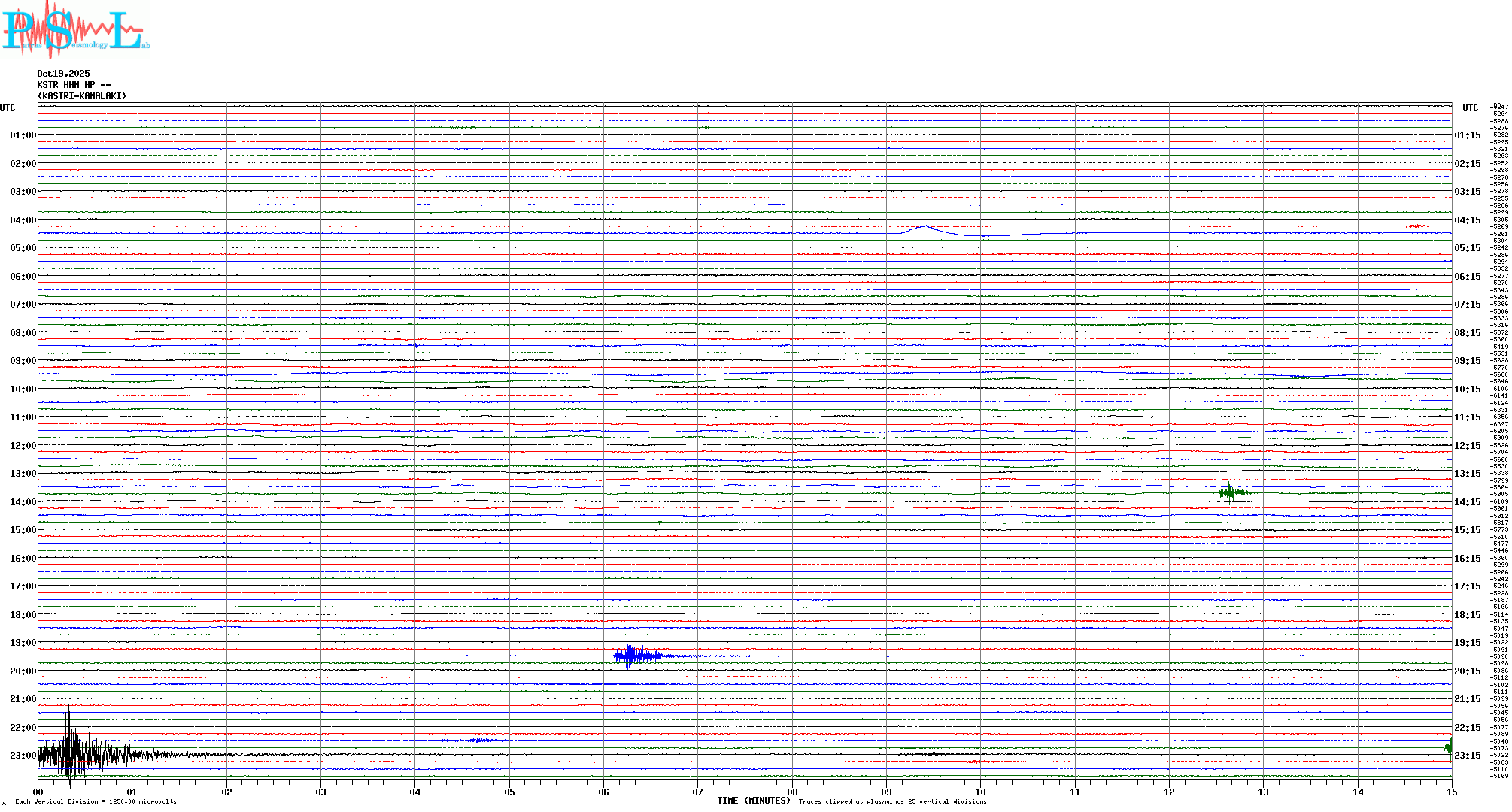Click the Each Vertical Division microvolts note
The image size is (1512, 812).
coord(96,801)
